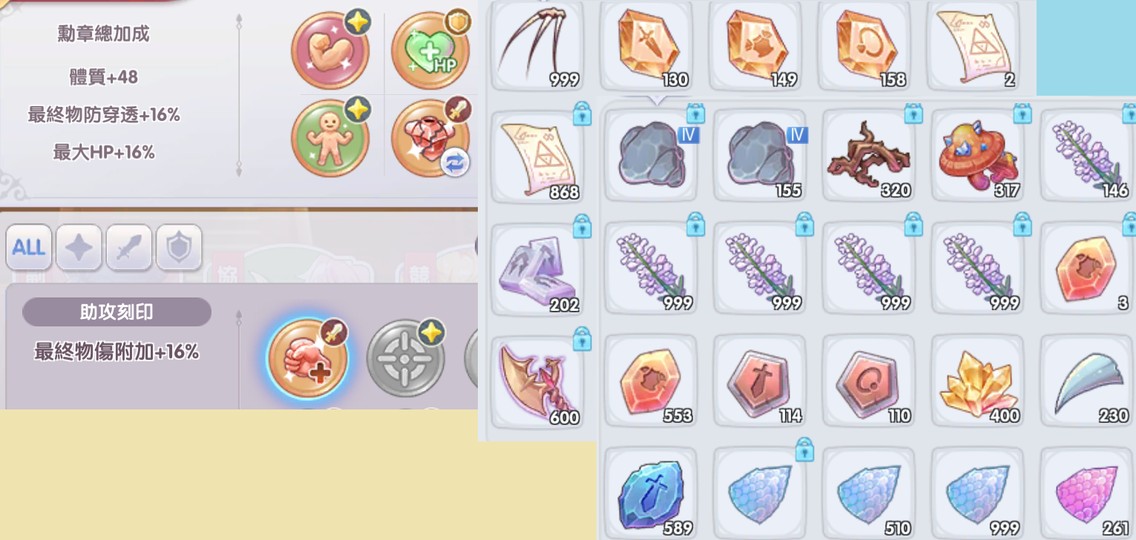Open the 助攻刻印 label
This screenshot has width=1136, height=540.
(x=117, y=312)
